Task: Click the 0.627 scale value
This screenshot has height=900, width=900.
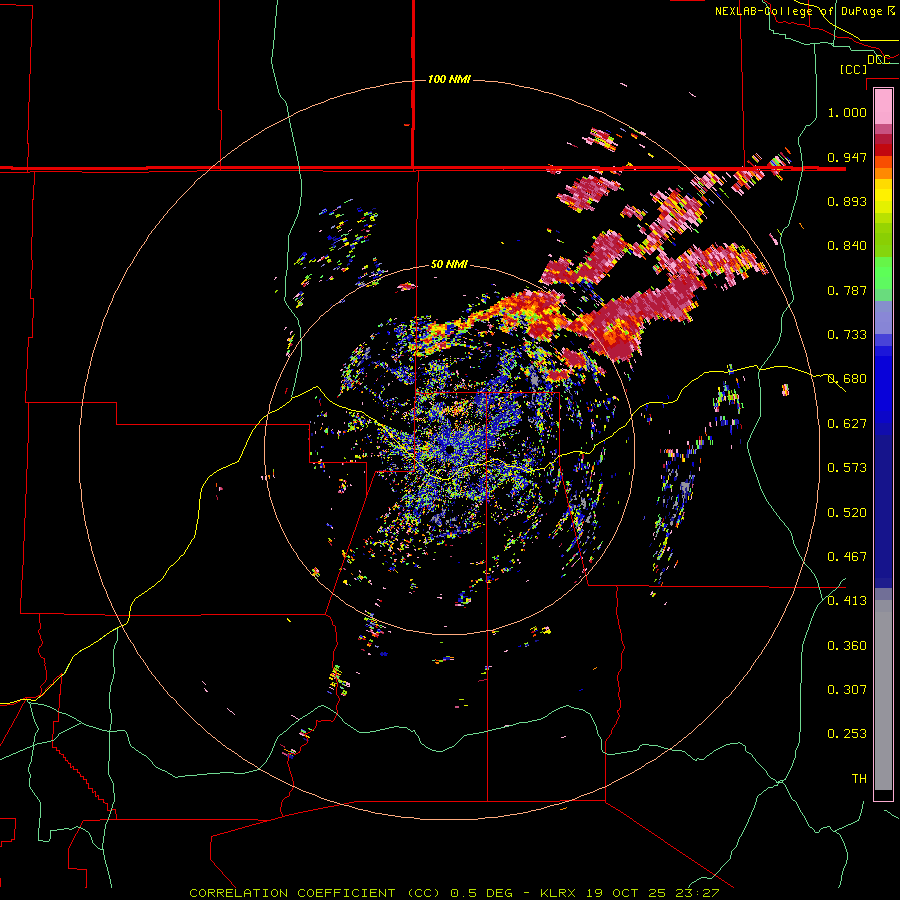Action: point(847,423)
